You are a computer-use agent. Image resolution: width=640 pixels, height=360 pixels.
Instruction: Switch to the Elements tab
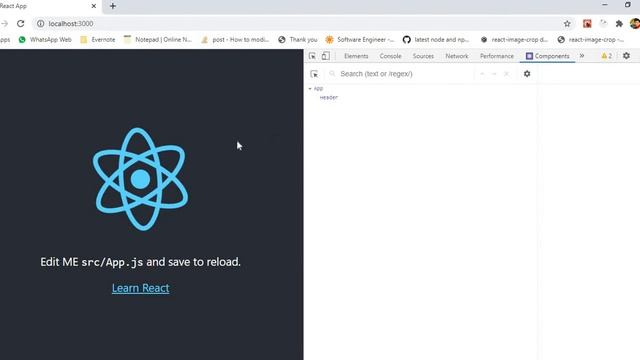click(x=356, y=56)
